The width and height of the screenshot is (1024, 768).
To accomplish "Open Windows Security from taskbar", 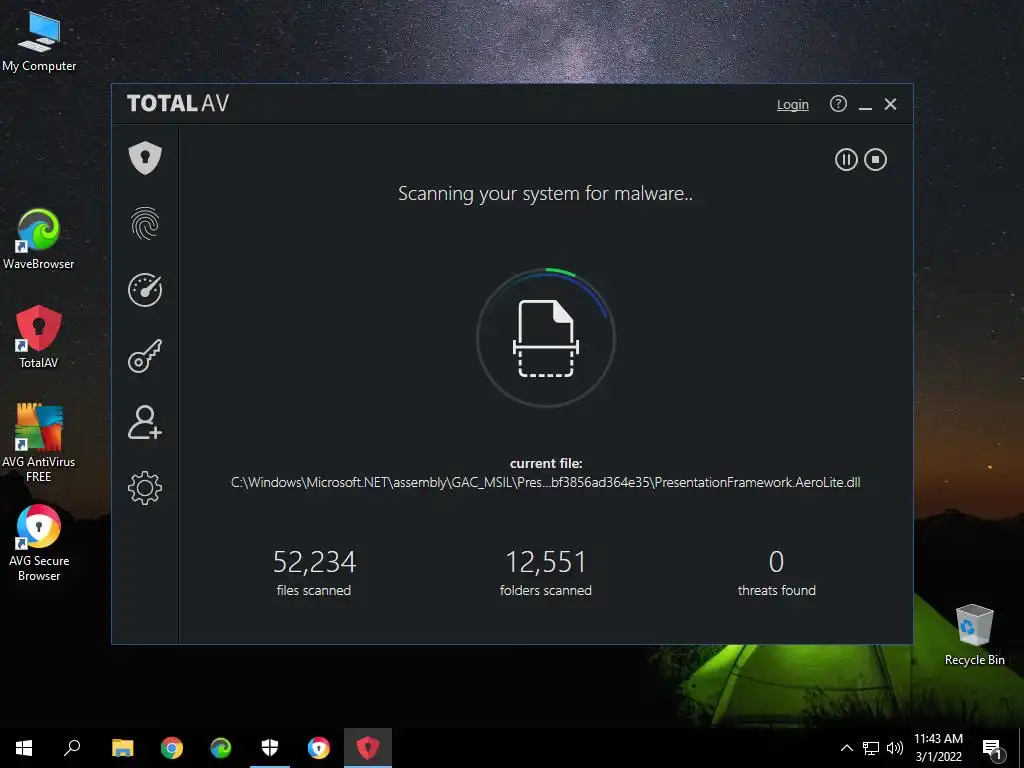I will [270, 748].
